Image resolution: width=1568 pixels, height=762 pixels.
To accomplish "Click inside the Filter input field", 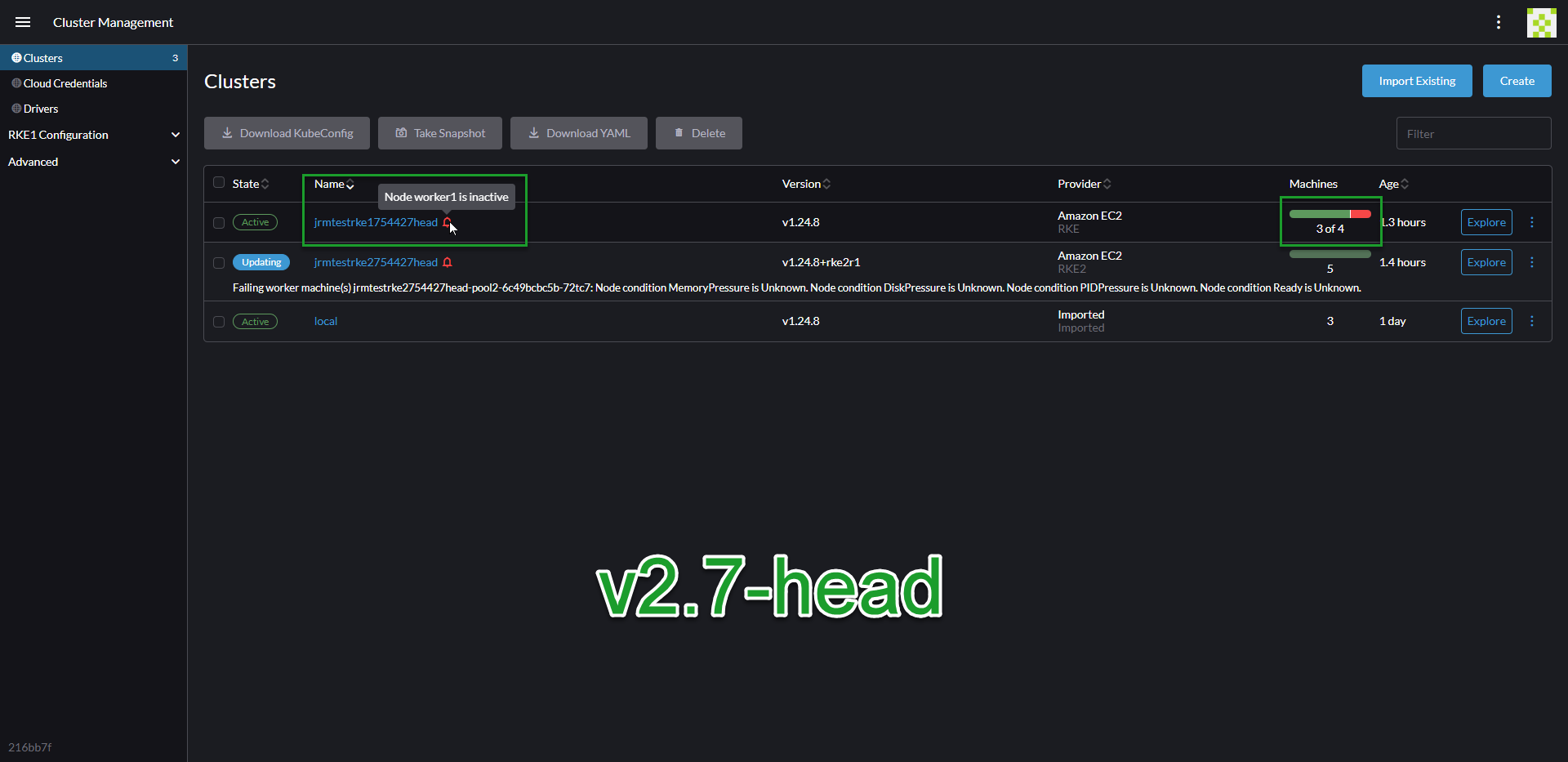I will (1473, 133).
